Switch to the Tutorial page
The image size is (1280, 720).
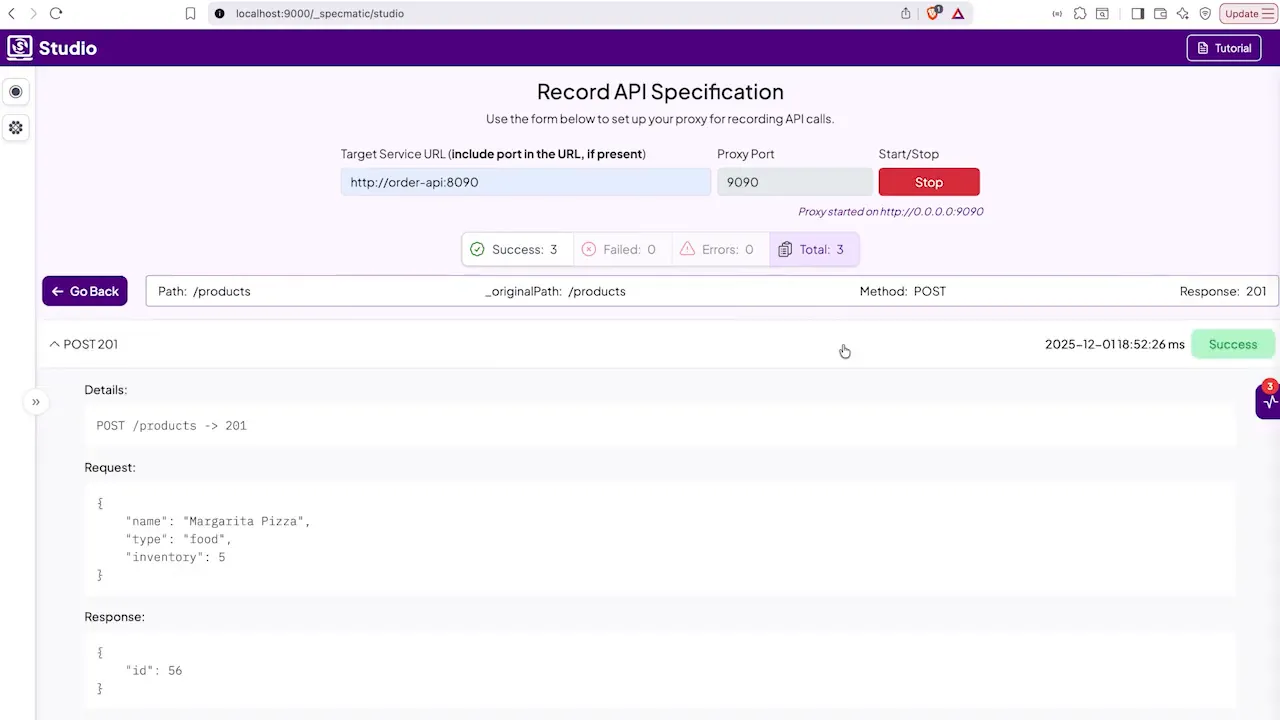coord(1223,47)
